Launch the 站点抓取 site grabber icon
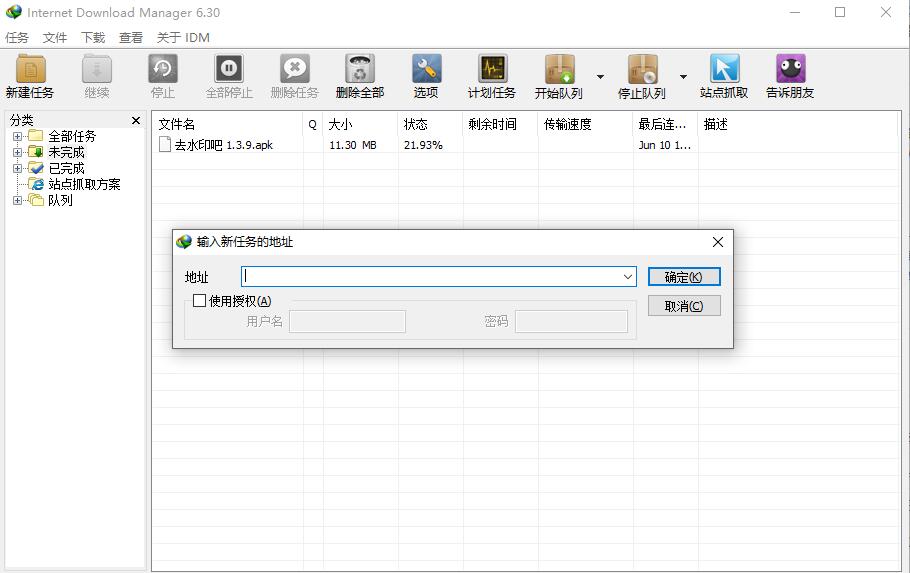 click(x=724, y=69)
